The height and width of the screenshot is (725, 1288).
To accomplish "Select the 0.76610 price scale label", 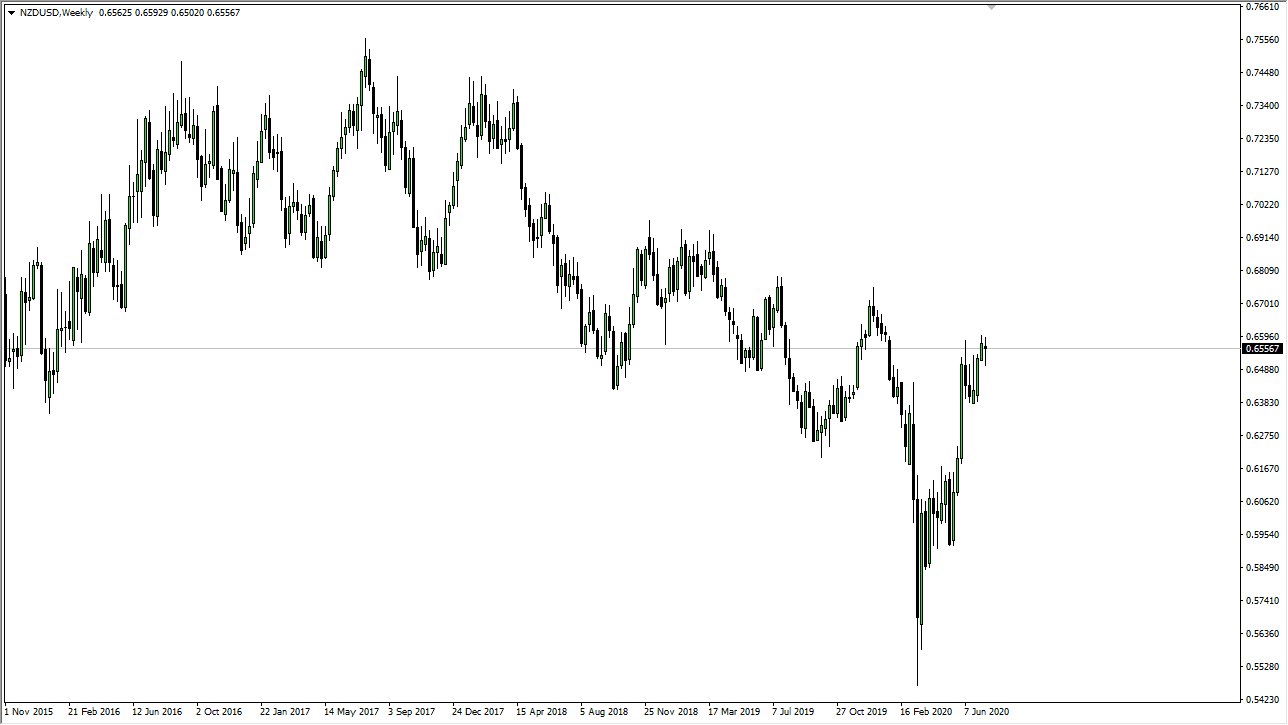I will 1260,7.
